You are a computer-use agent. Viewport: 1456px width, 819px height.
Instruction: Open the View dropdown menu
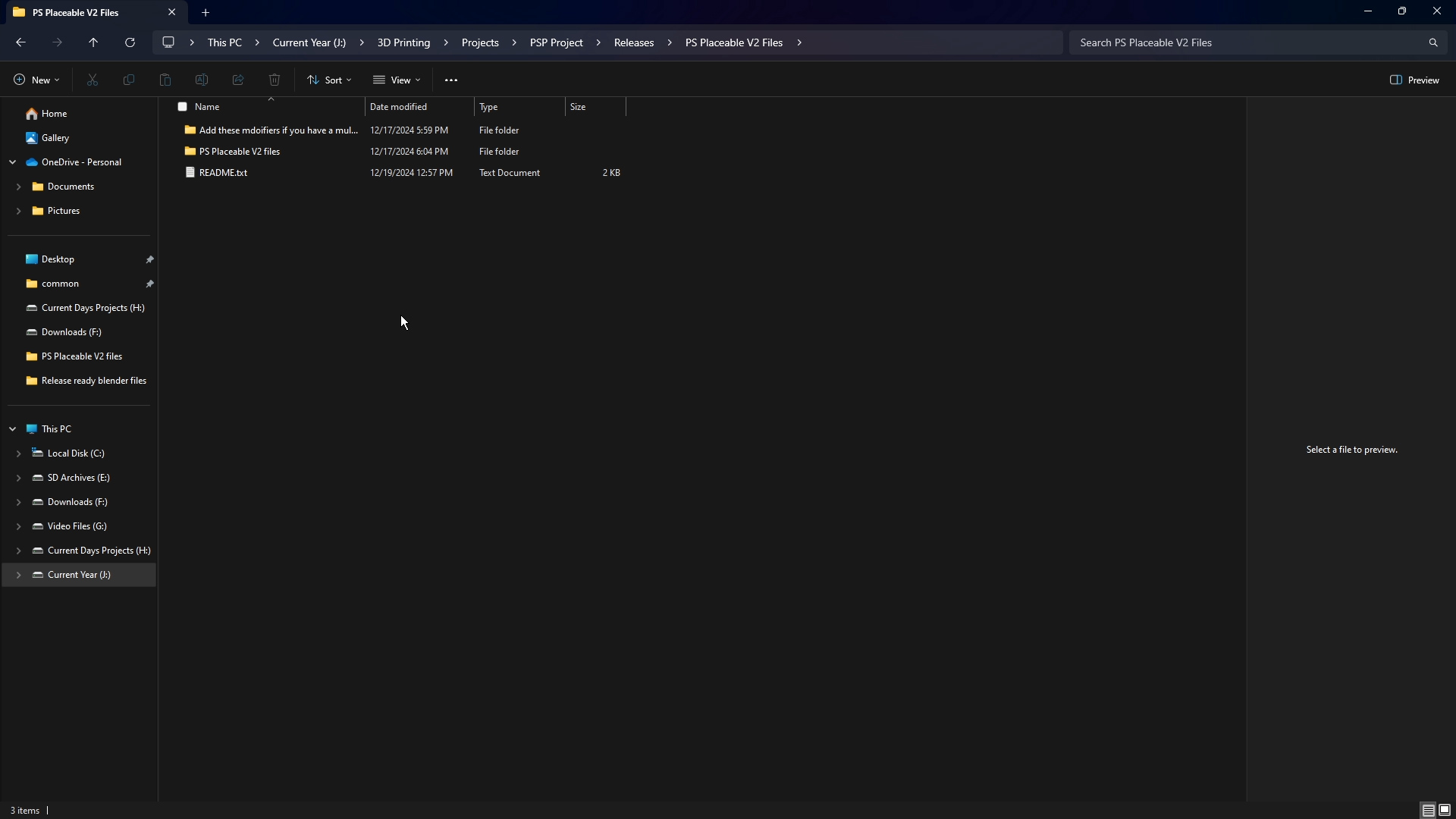[396, 80]
